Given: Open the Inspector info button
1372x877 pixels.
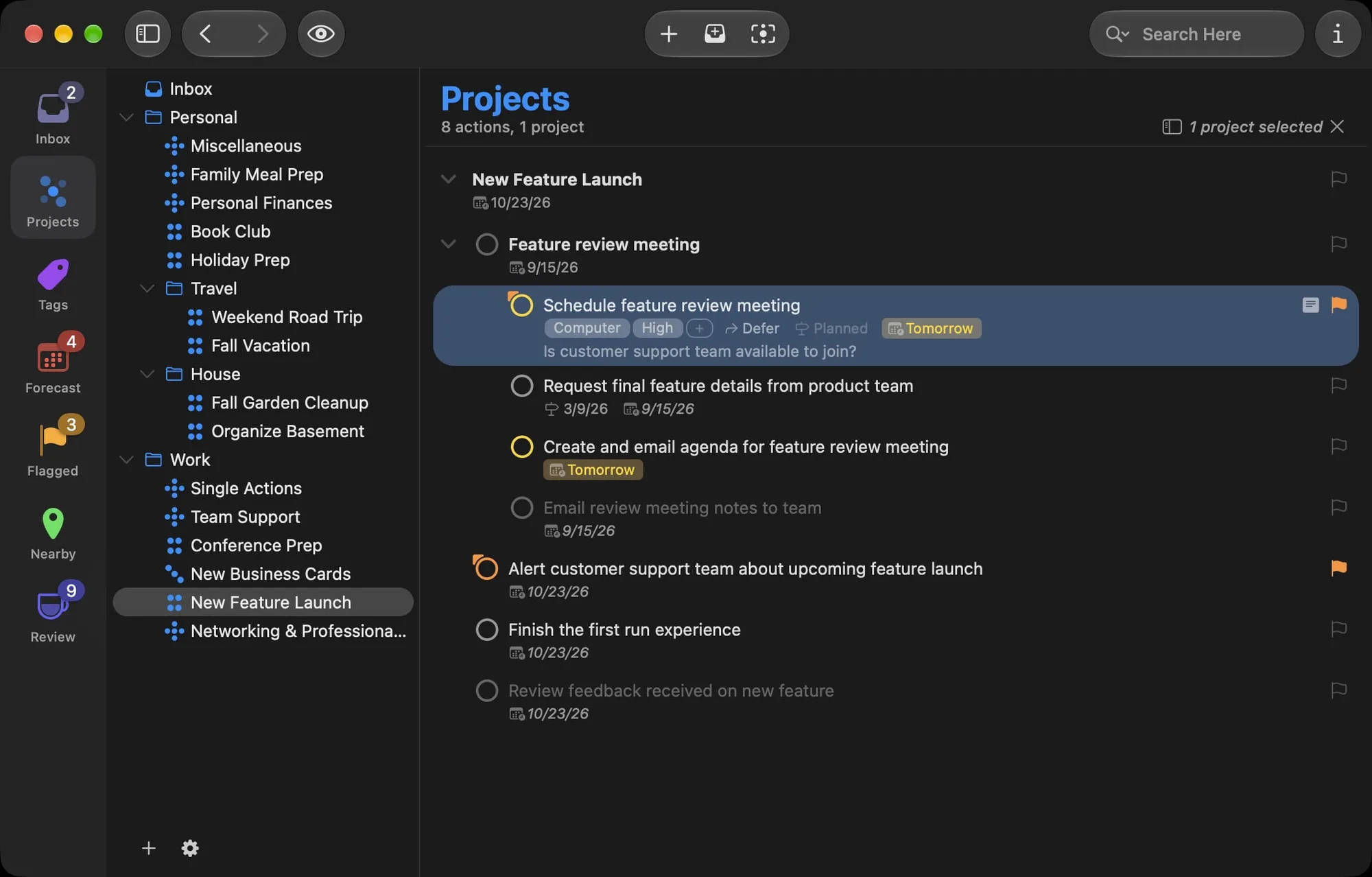Looking at the screenshot, I should click(1337, 34).
